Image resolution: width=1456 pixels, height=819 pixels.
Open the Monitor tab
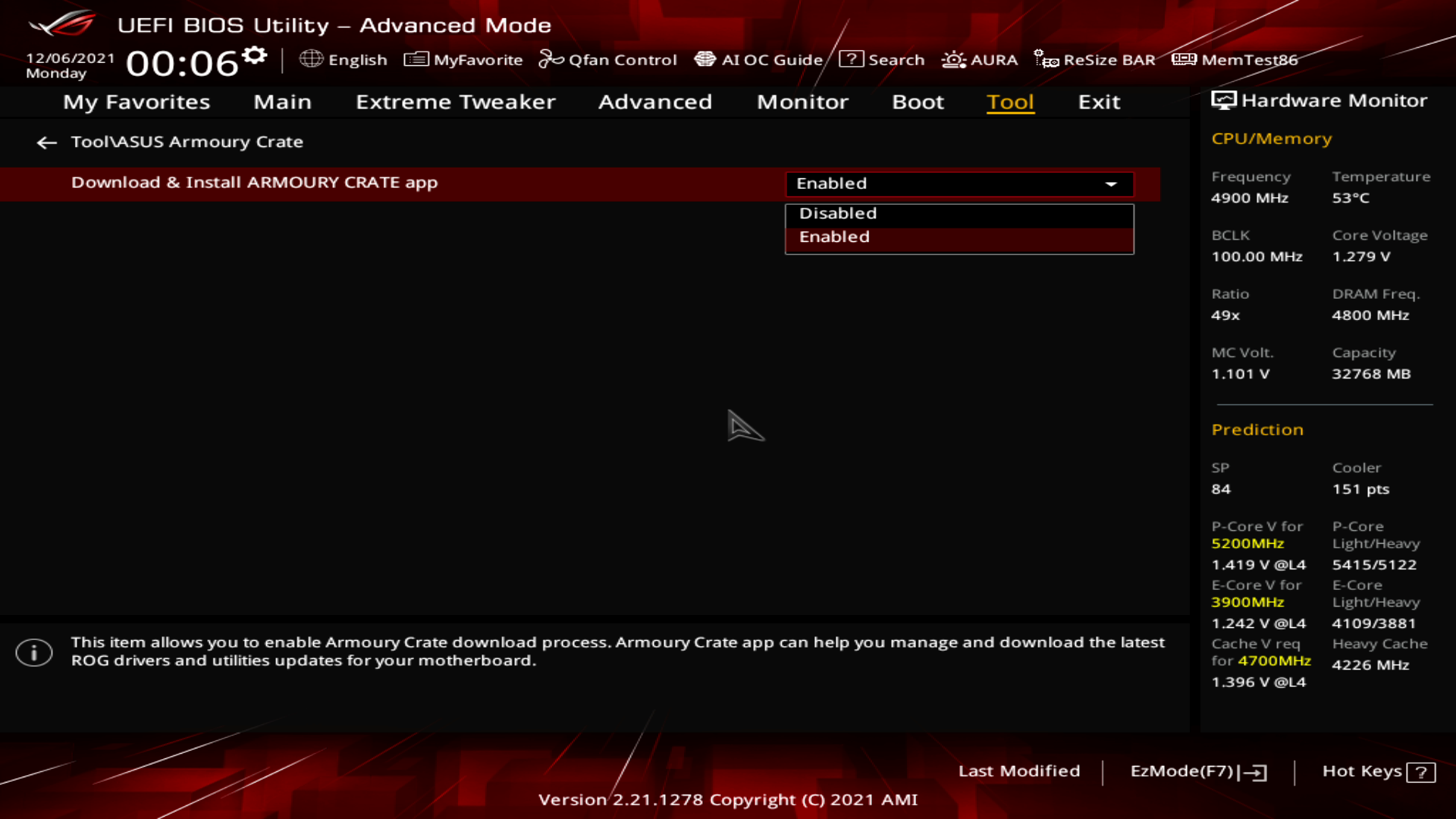coord(802,102)
